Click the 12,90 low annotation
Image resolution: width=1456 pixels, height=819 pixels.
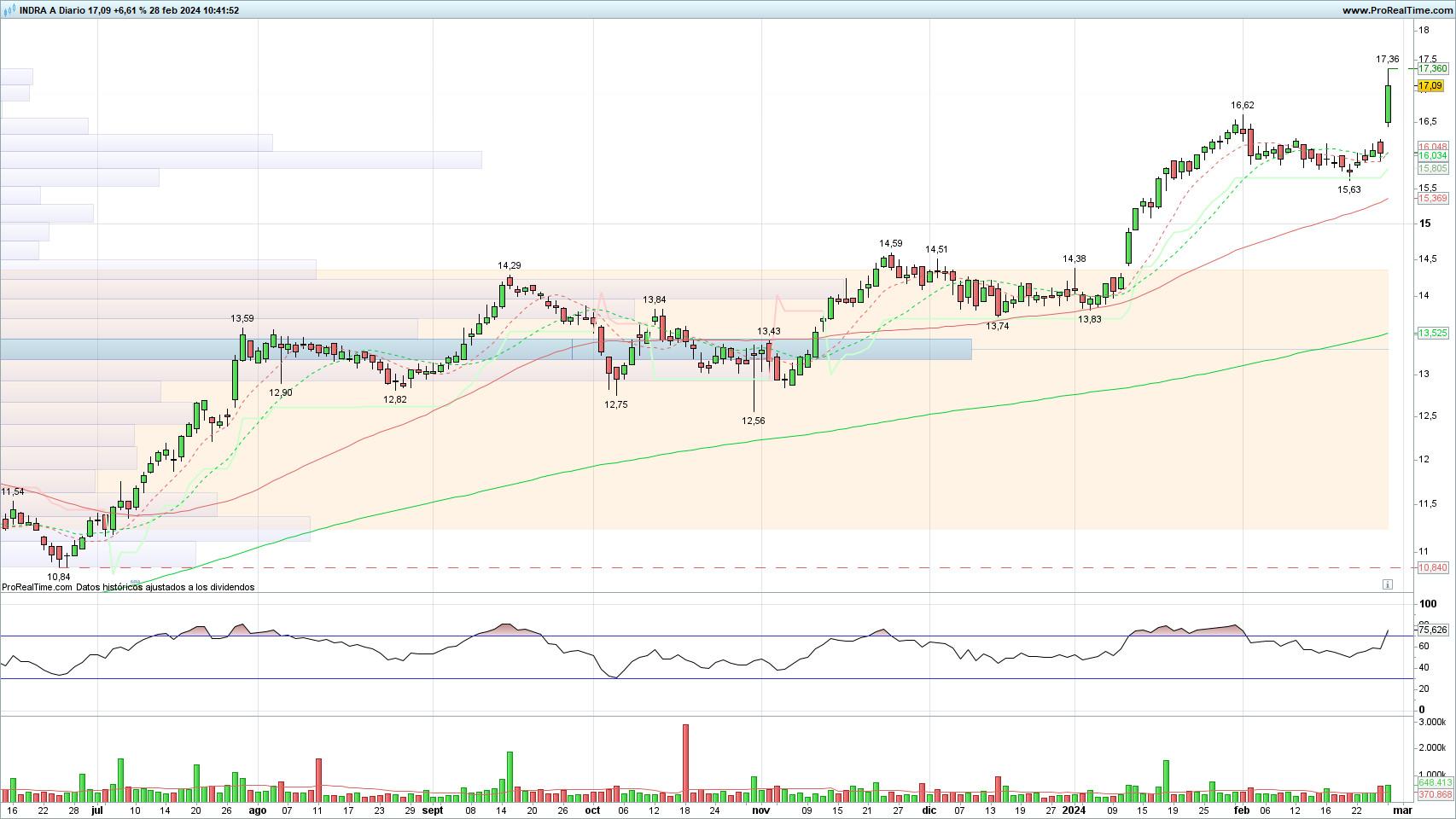click(x=281, y=392)
